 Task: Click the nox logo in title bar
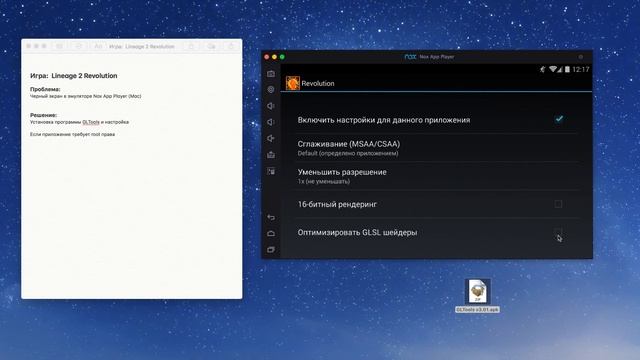pos(410,57)
